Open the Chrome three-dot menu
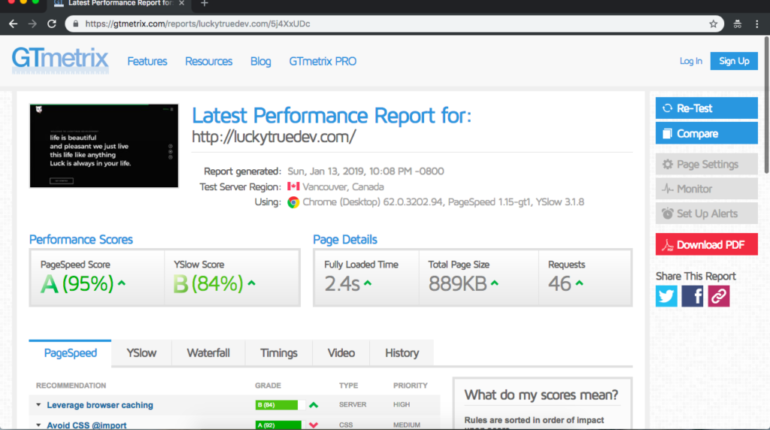This screenshot has width=770, height=430. (757, 23)
